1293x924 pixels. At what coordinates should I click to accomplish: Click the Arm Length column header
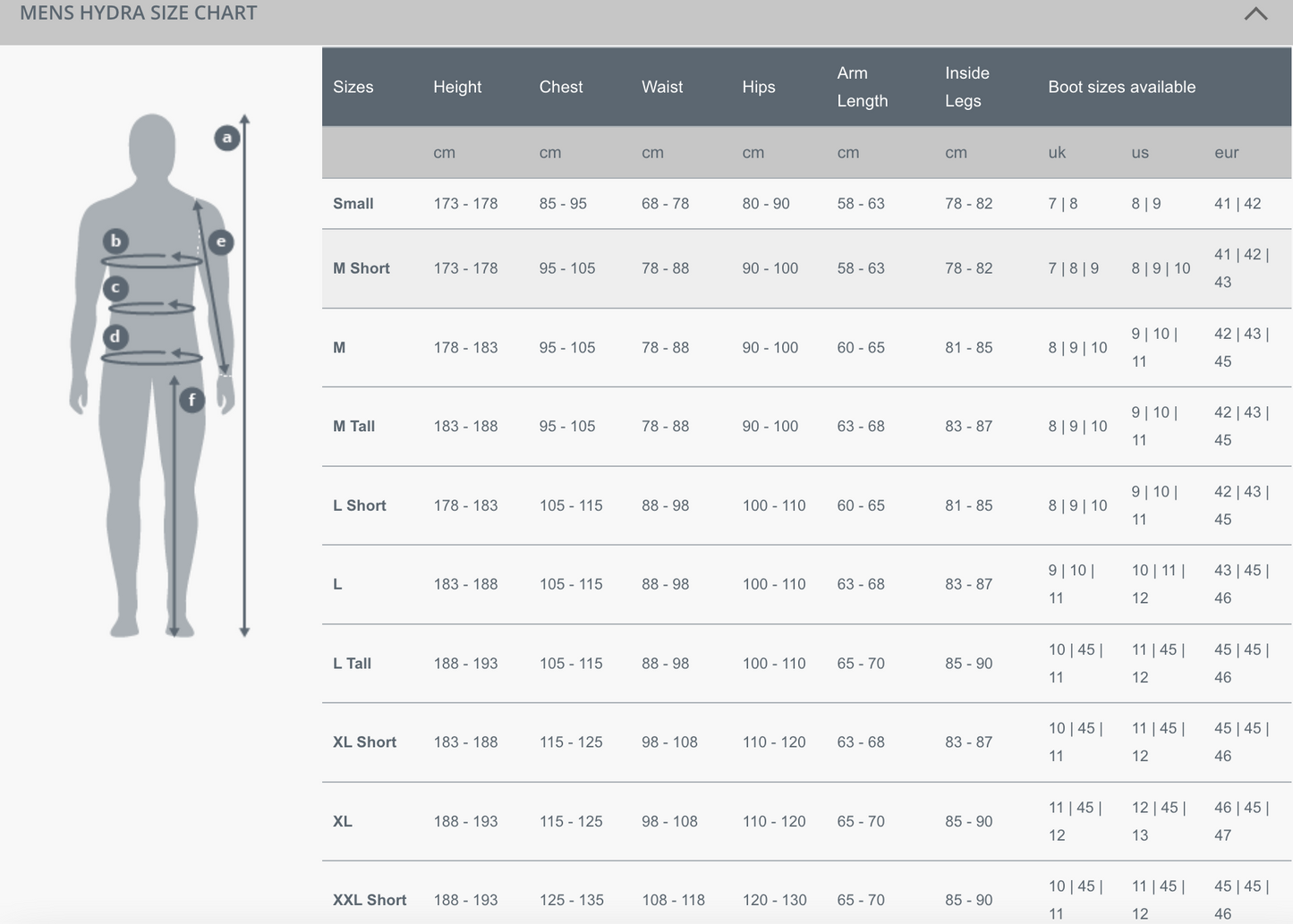[862, 87]
